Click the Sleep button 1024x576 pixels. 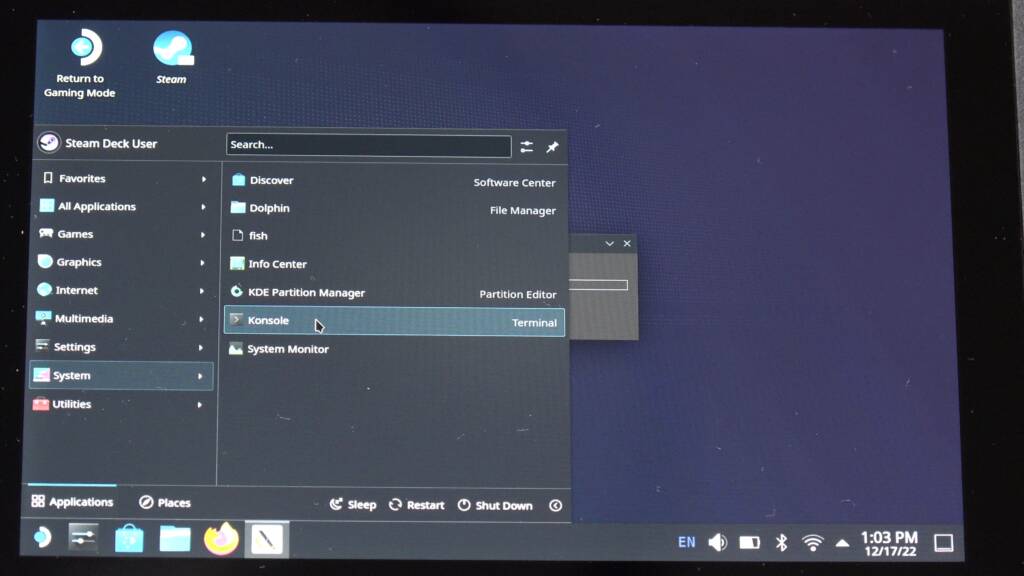click(x=353, y=505)
